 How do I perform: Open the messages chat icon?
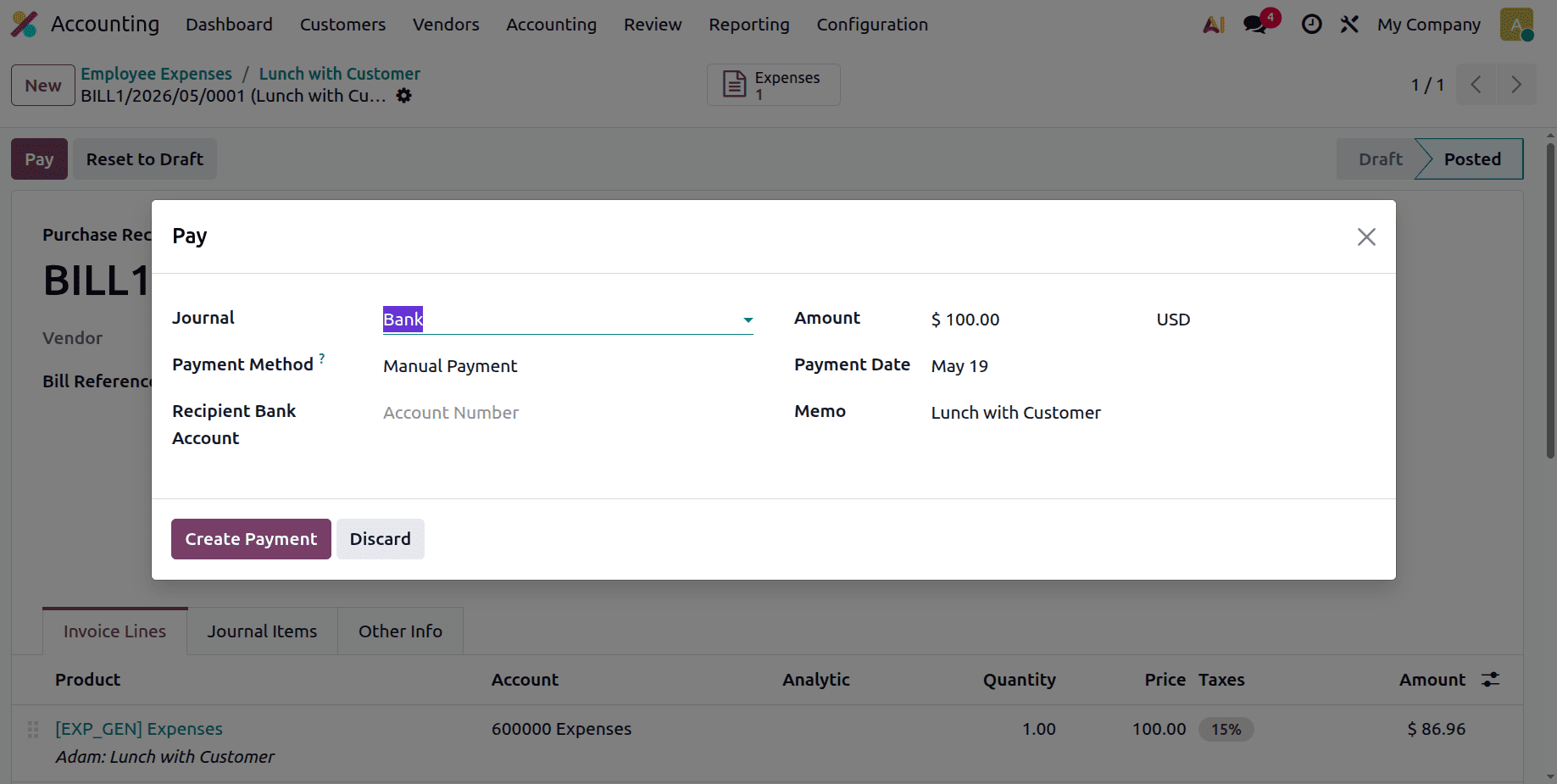click(x=1256, y=25)
